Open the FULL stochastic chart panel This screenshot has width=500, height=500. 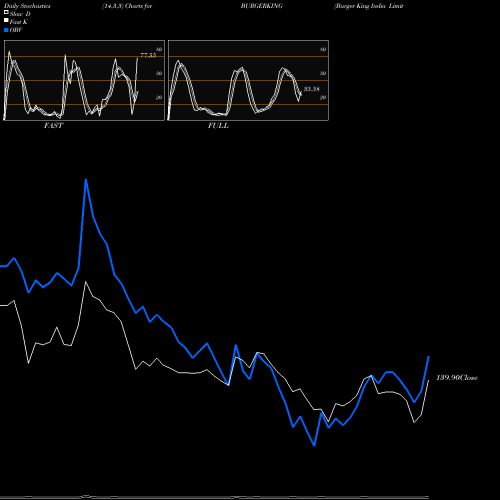pos(248,80)
